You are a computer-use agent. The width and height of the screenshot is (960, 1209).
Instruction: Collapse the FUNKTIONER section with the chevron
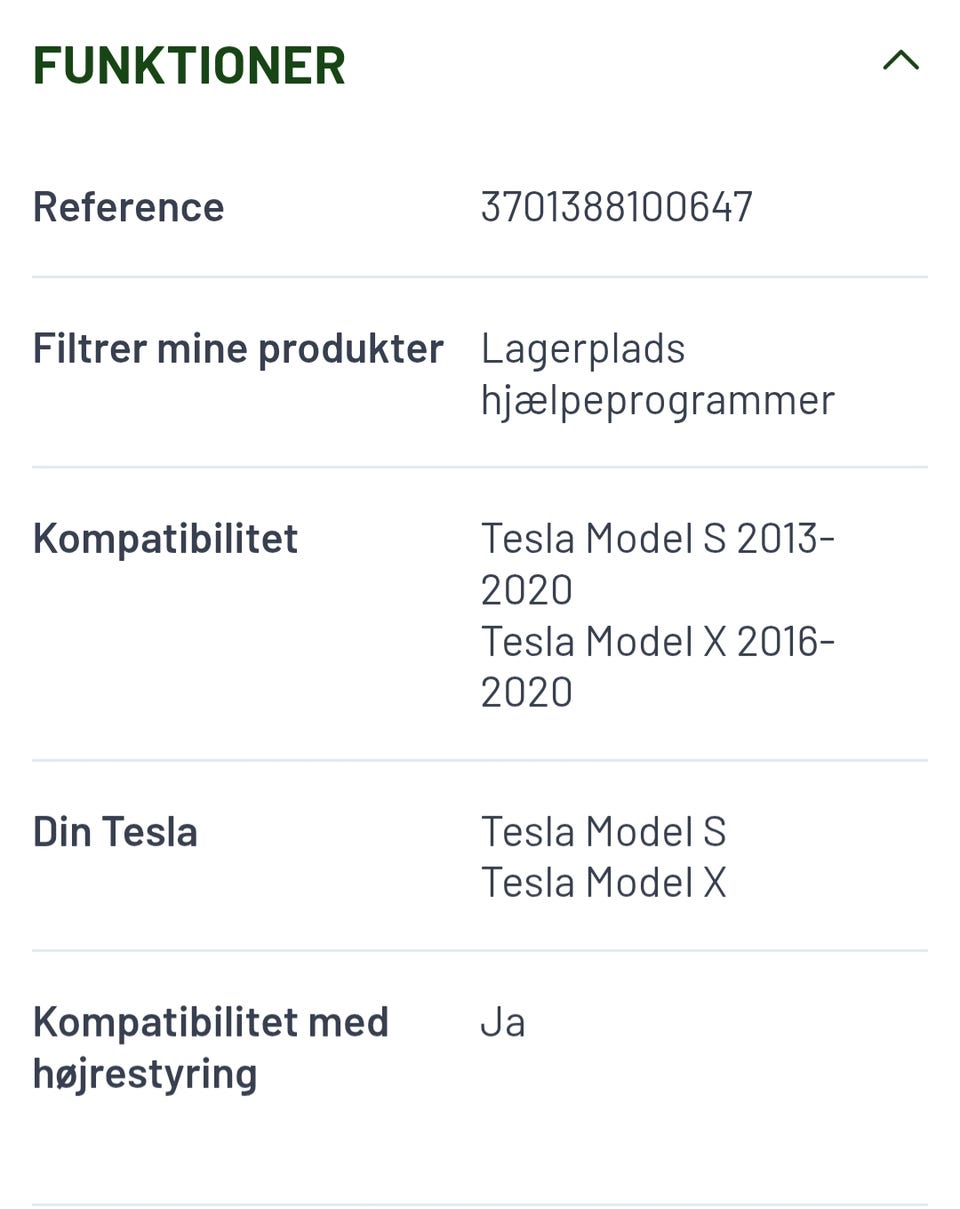(900, 62)
